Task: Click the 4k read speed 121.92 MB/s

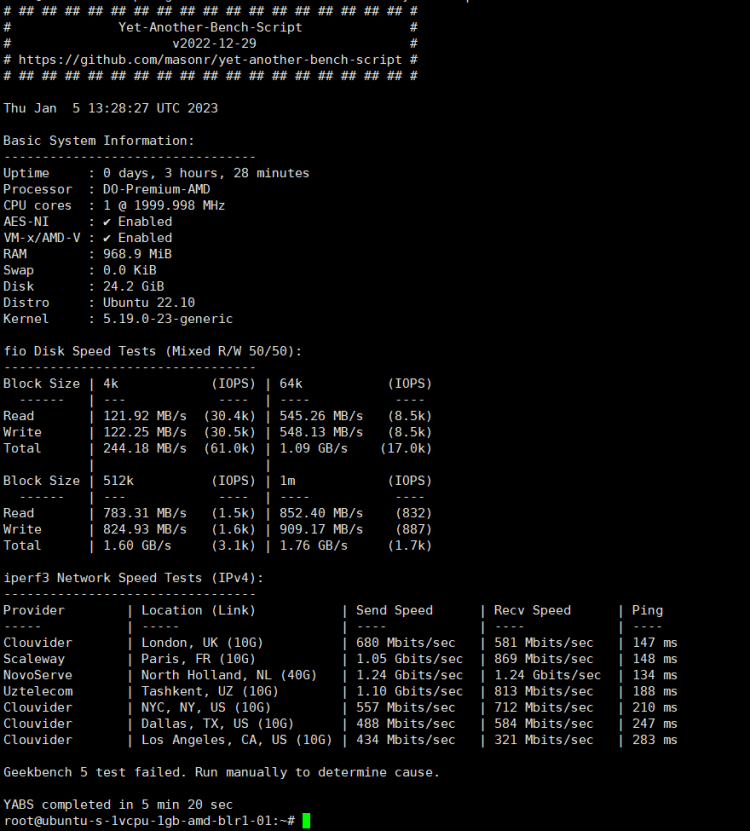Action: [145, 416]
